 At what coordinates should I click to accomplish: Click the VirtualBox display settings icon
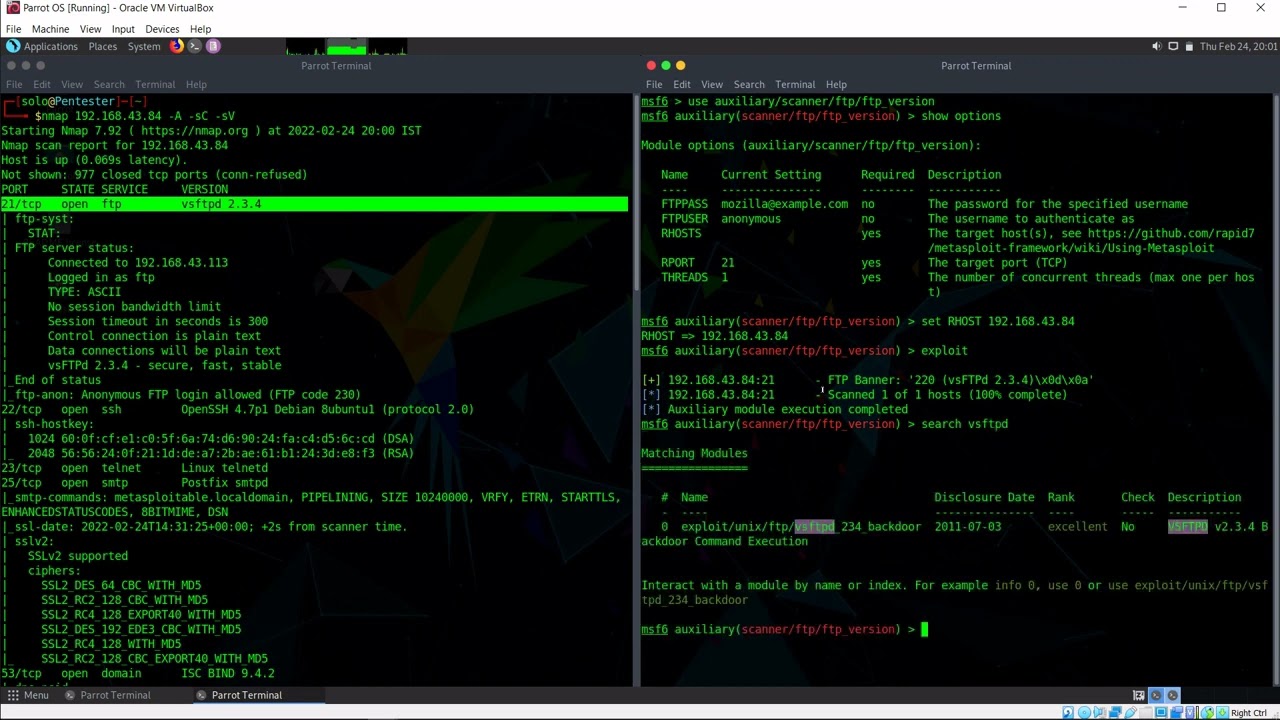pyautogui.click(x=1161, y=713)
